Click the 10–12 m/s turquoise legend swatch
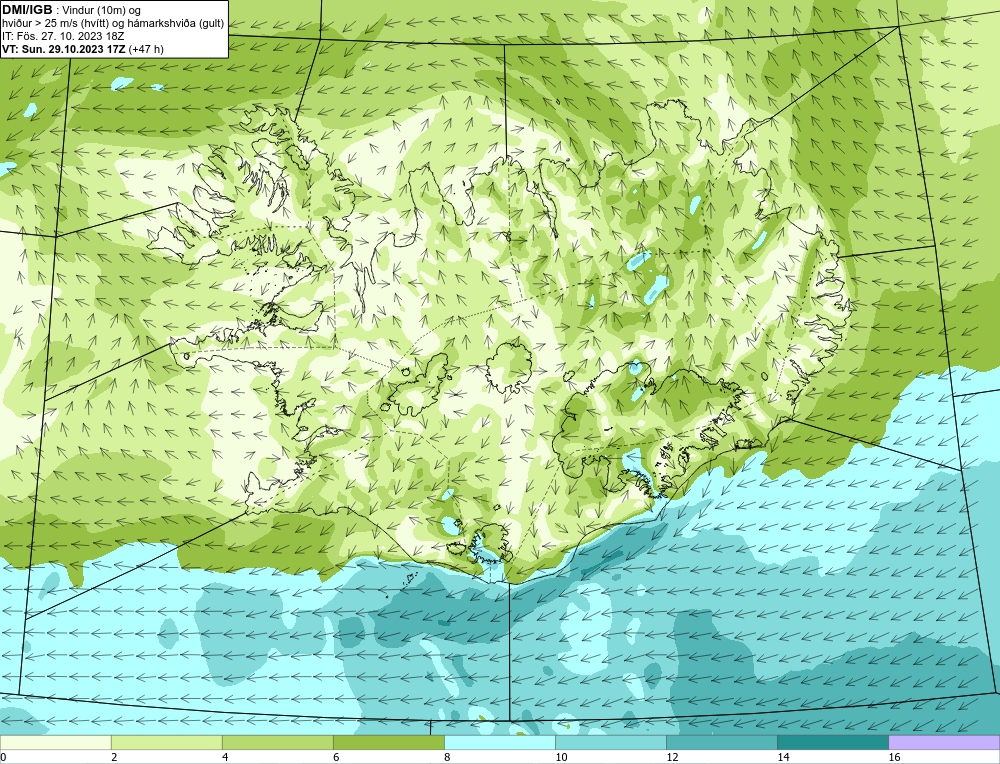Screen dimensions: 1000x764 [610, 742]
